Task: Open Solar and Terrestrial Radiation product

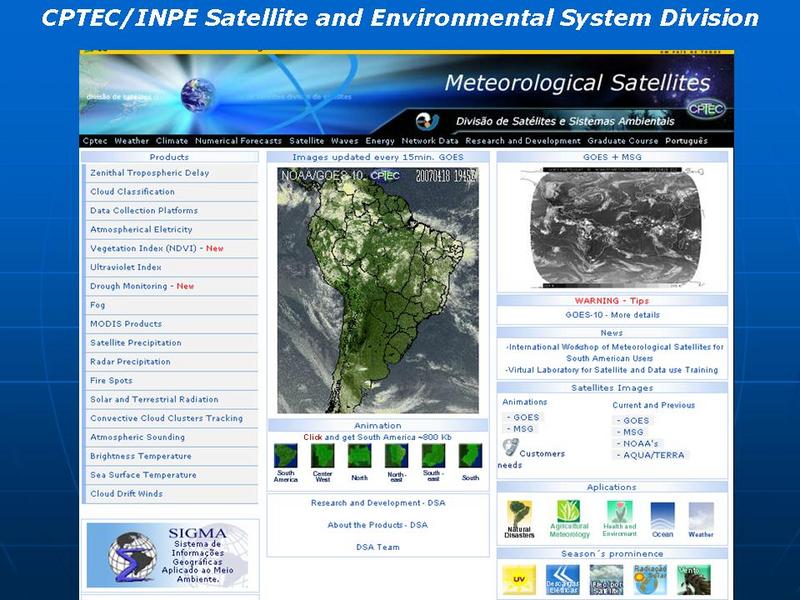Action: pos(170,399)
